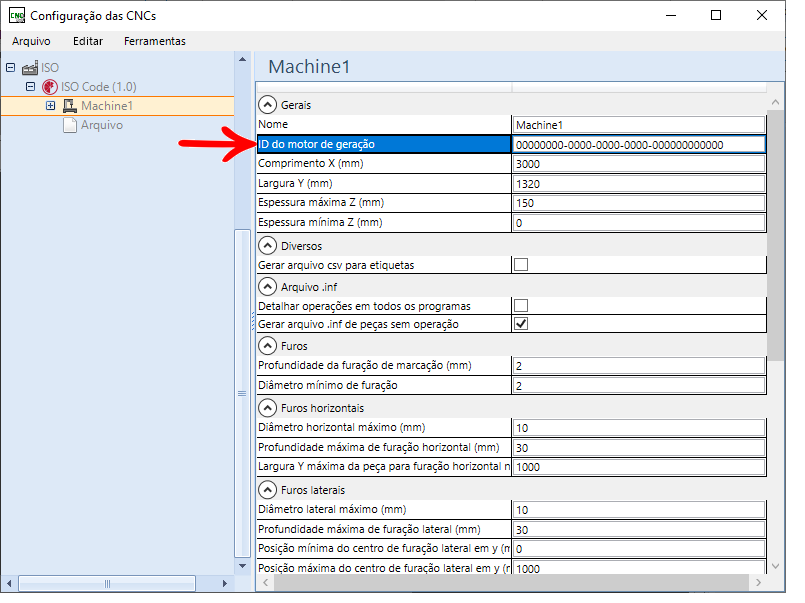The height and width of the screenshot is (603, 805).
Task: Edit Comprimento X (mm) value 3000
Action: [639, 164]
